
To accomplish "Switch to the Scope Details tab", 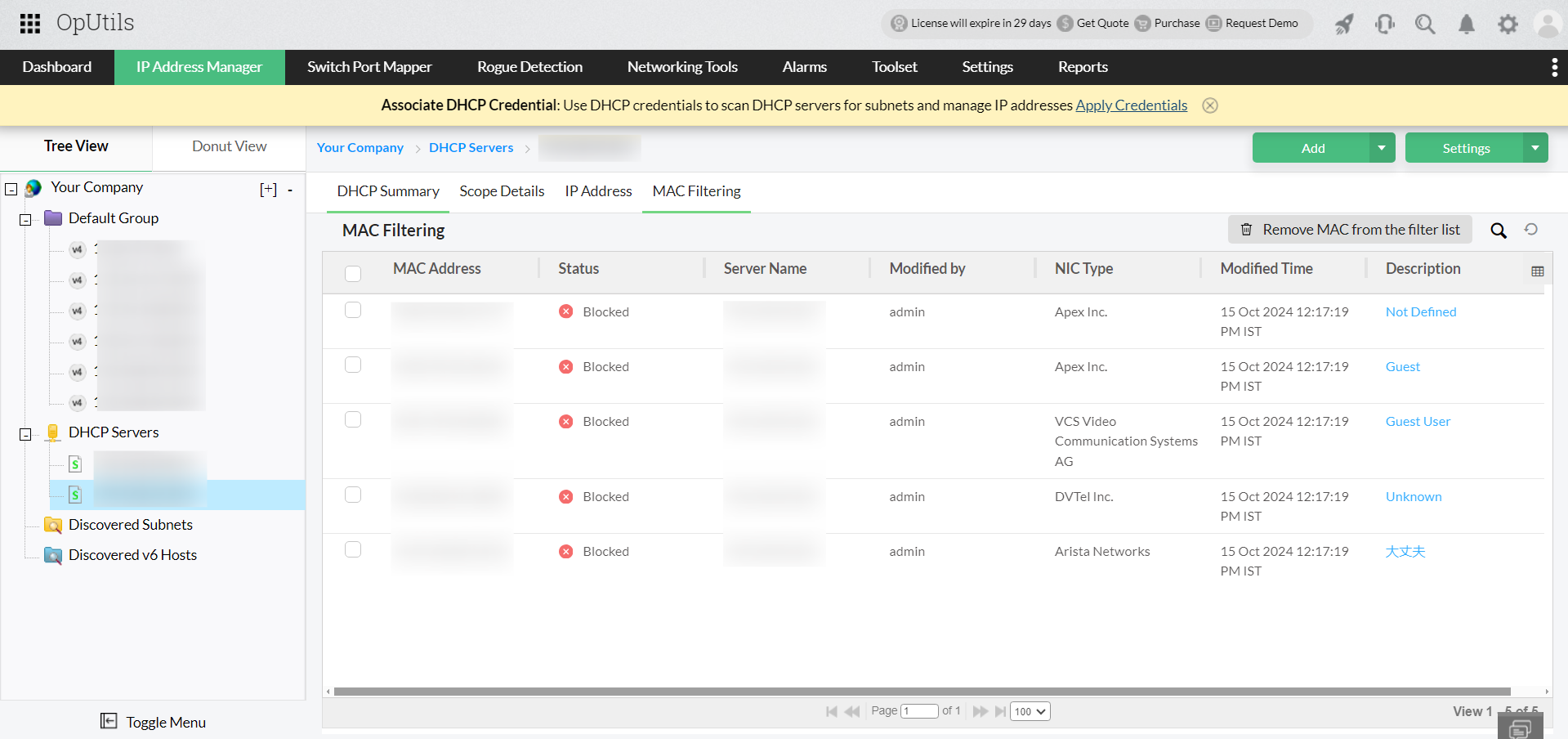I will pos(502,190).
